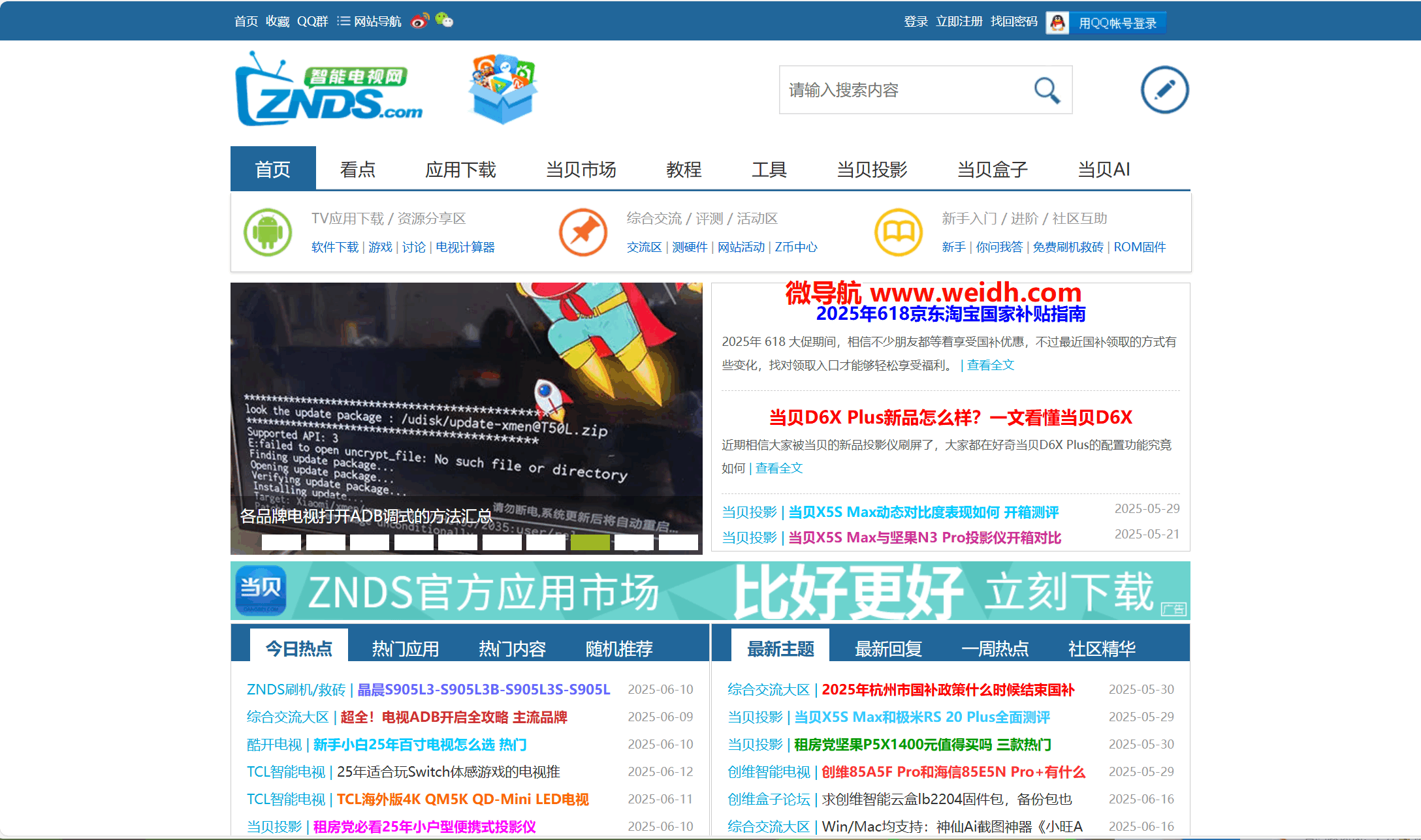Click 首页 link in top bar
The width and height of the screenshot is (1421, 840).
tap(246, 22)
